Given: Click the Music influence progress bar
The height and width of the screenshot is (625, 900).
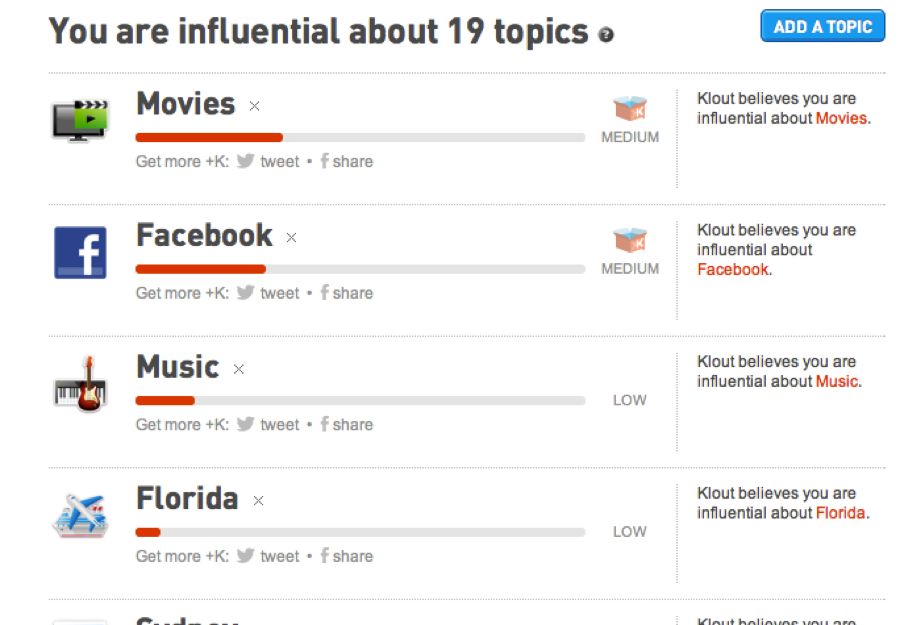Looking at the screenshot, I should coord(360,401).
